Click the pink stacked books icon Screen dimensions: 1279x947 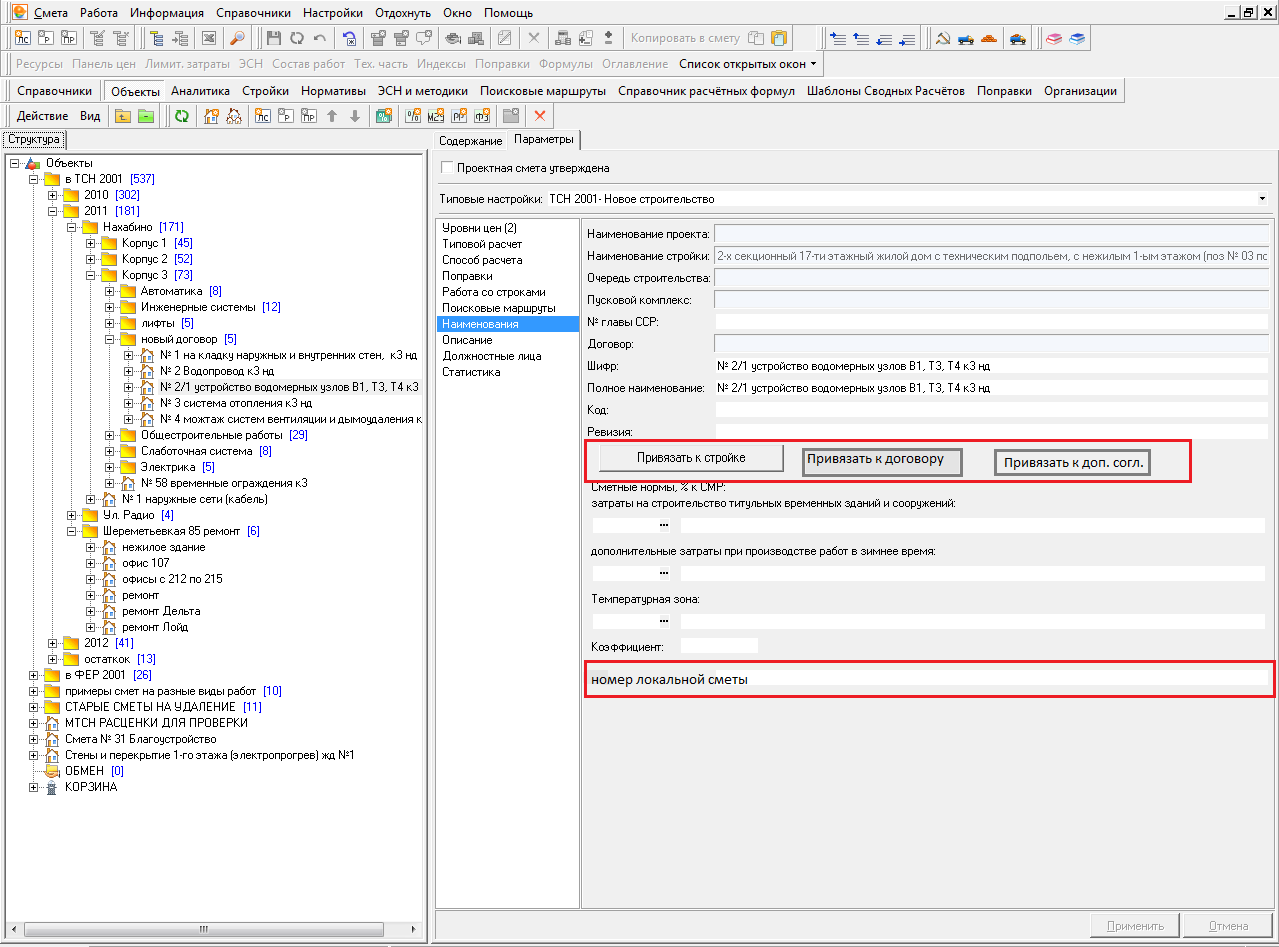coord(1054,39)
